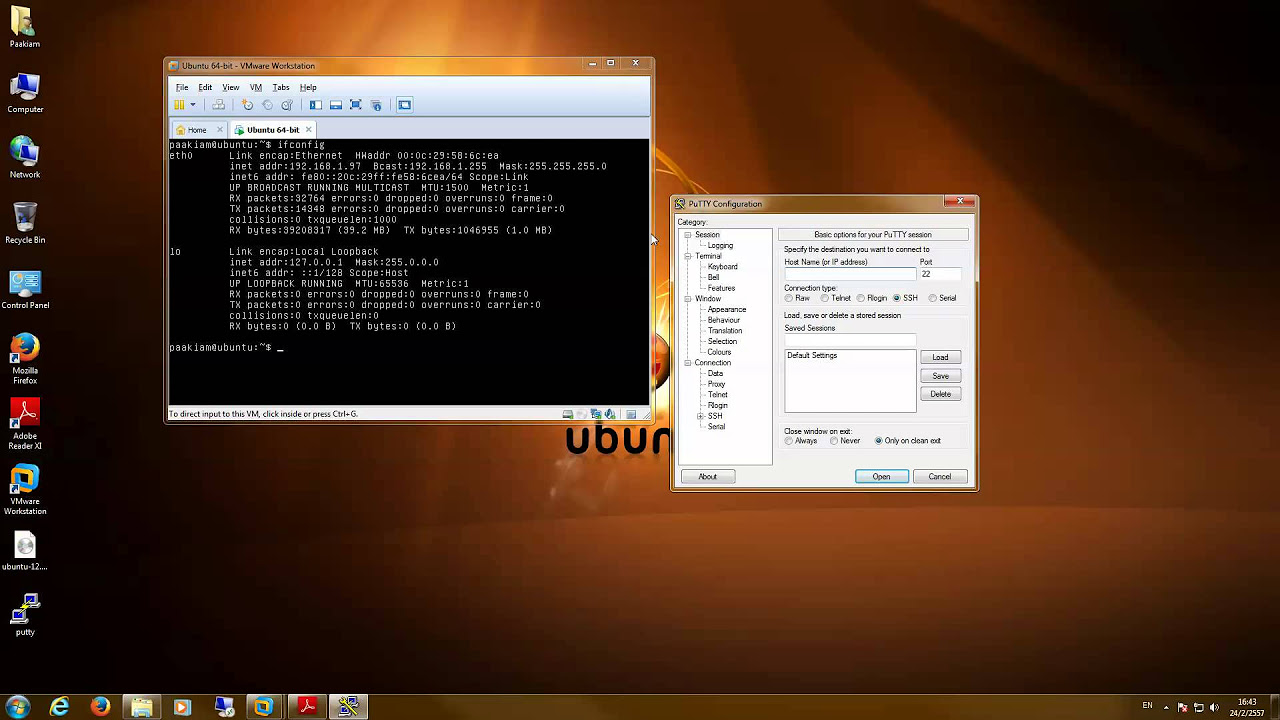Viewport: 1280px width, 720px height.
Task: Collapse the Window tree node in PuTTY
Action: [688, 299]
